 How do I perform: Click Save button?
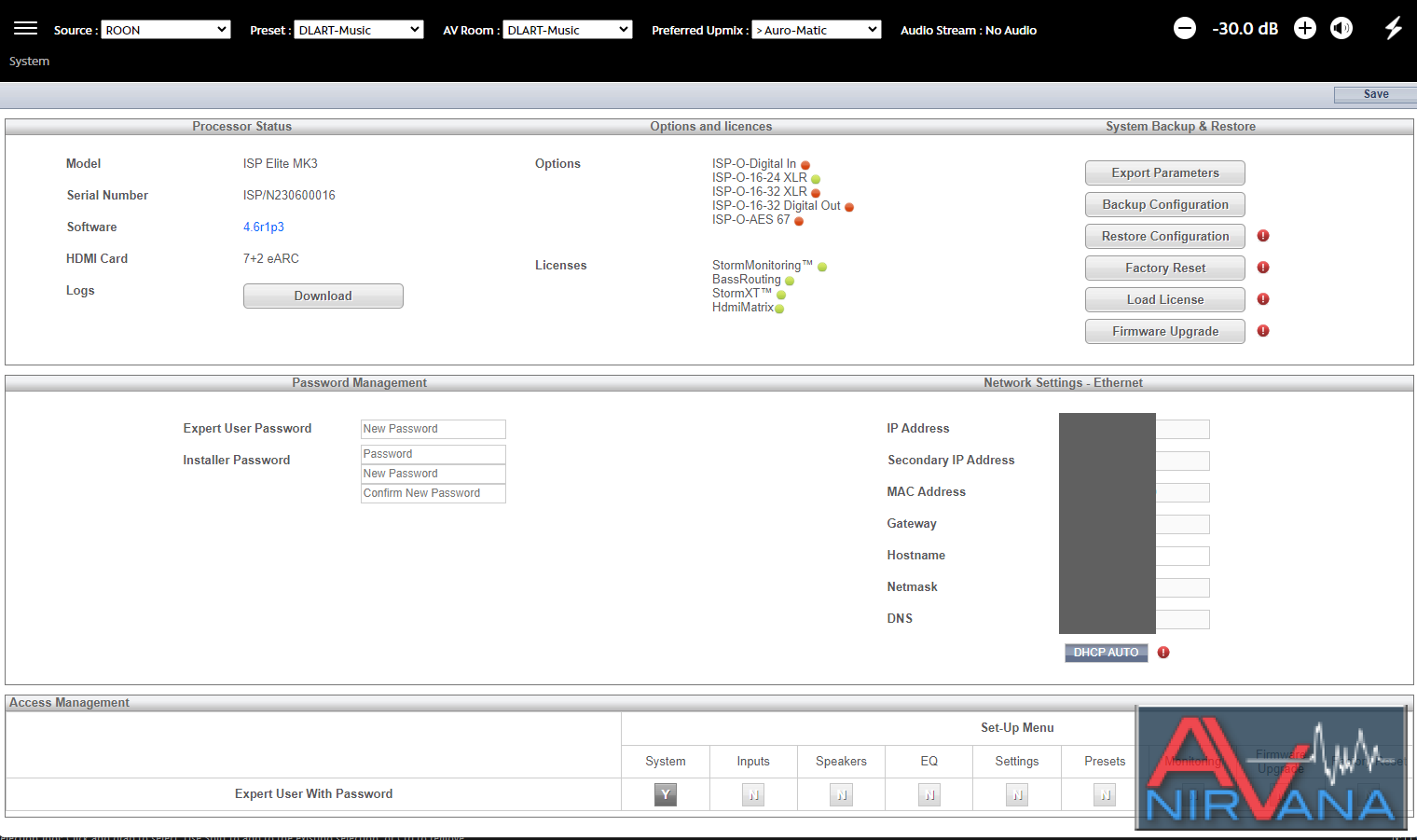pyautogui.click(x=1376, y=94)
